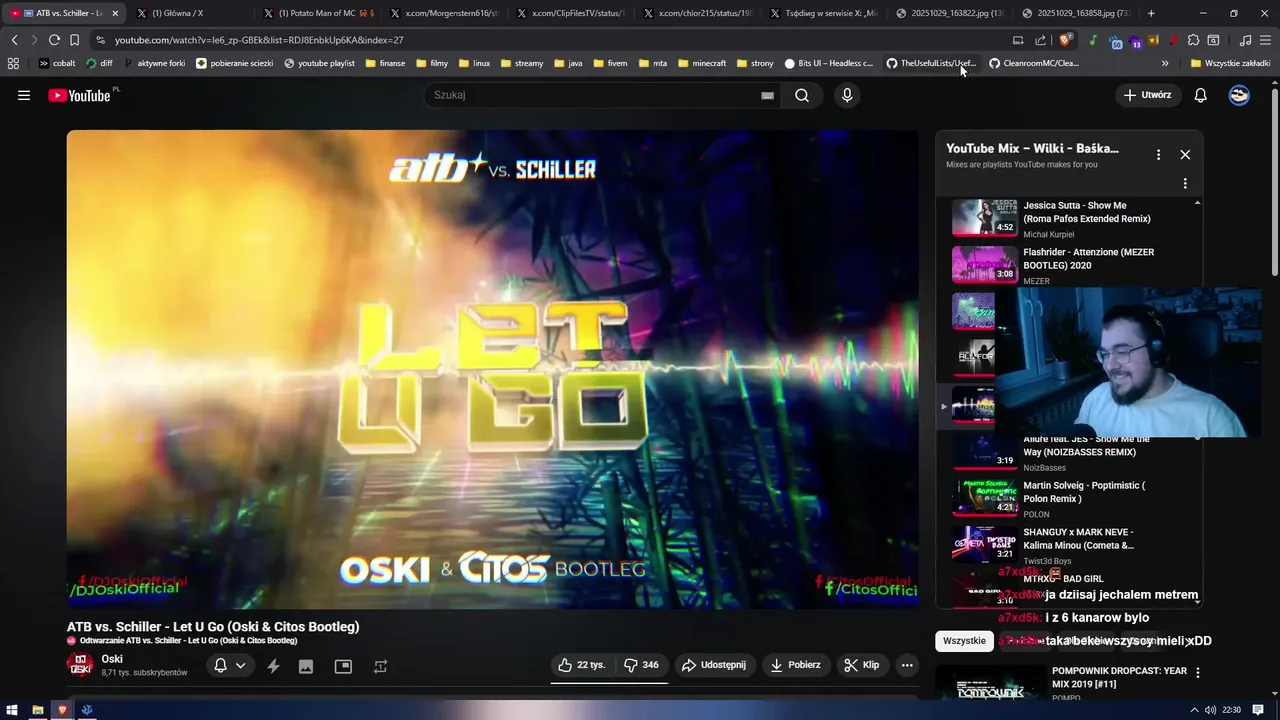This screenshot has height=720, width=1280.
Task: Open the GitHub TheUsefulLists bookmark
Action: [x=931, y=63]
